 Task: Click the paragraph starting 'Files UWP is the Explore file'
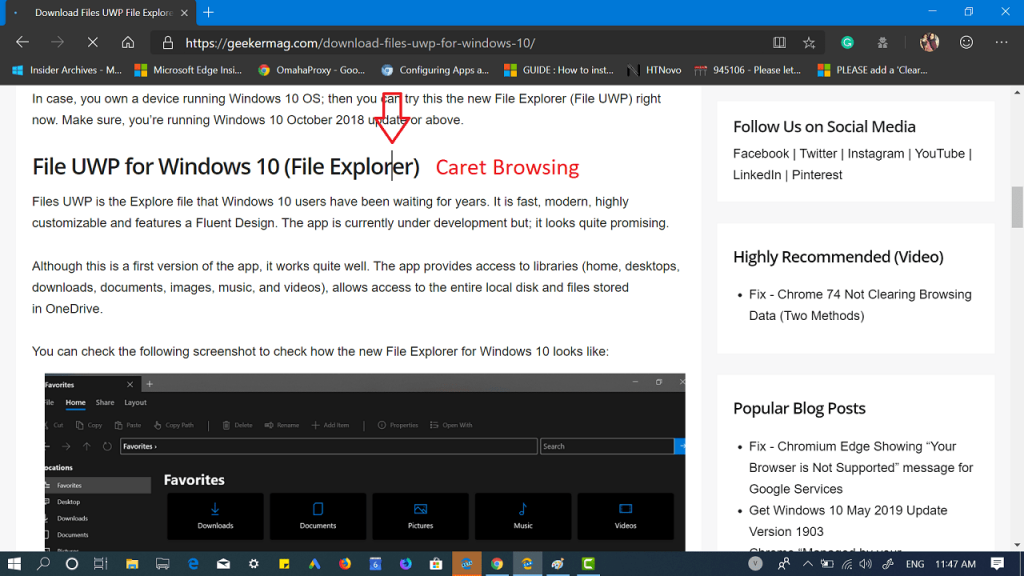pyautogui.click(x=351, y=212)
